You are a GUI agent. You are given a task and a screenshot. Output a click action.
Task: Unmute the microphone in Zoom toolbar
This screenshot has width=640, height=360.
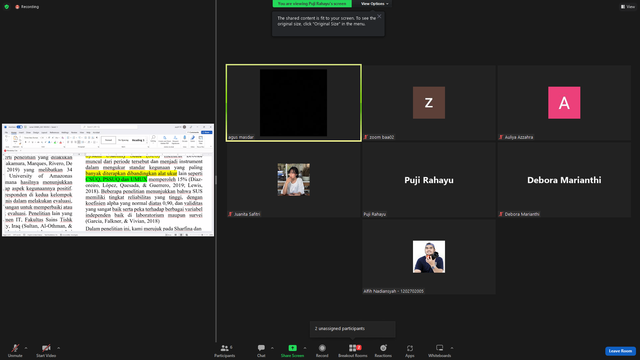click(15, 350)
